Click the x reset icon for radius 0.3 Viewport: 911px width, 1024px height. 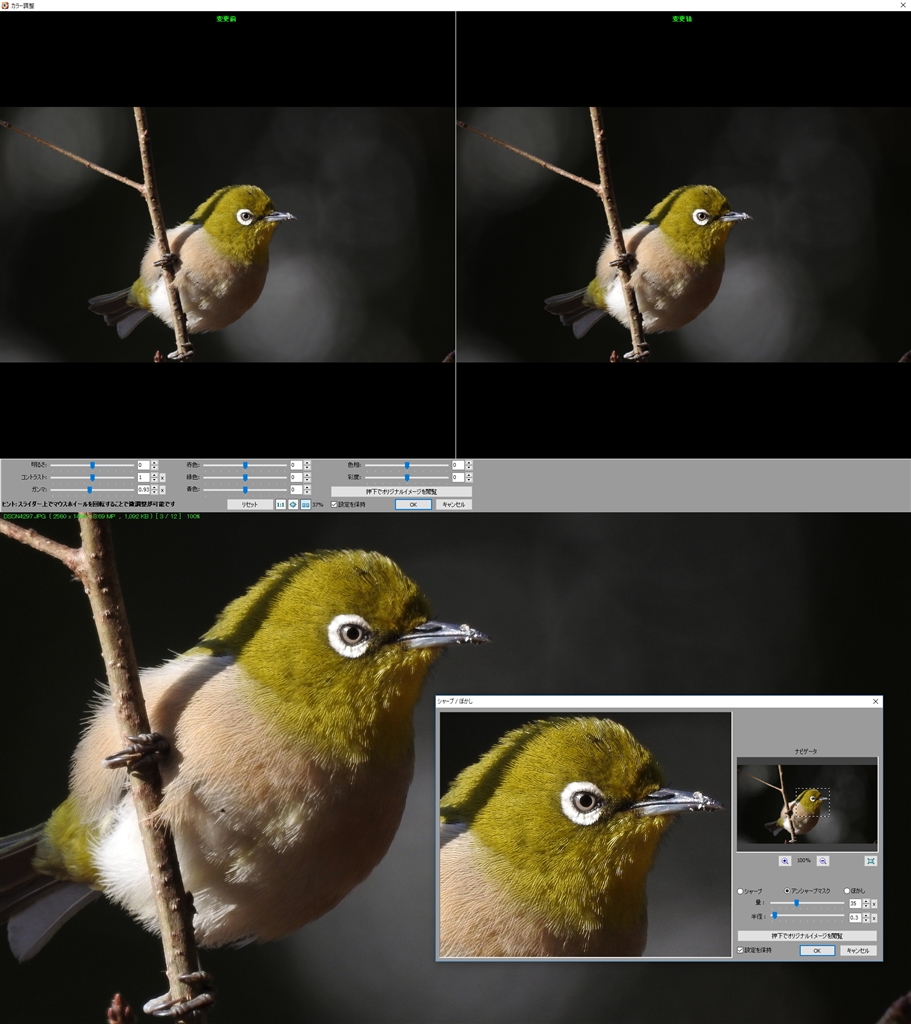874,918
